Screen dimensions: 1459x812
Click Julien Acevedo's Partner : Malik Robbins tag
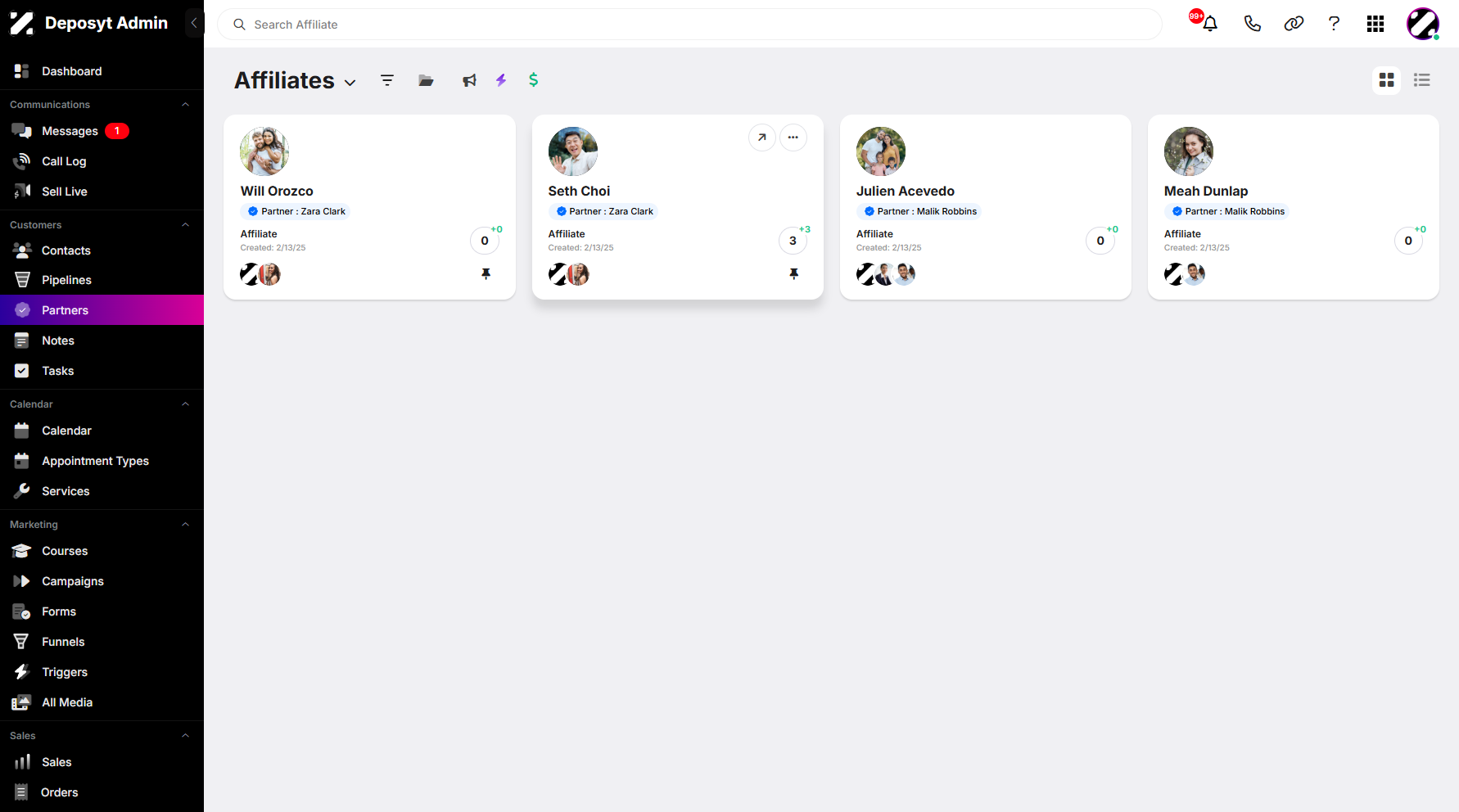[919, 211]
